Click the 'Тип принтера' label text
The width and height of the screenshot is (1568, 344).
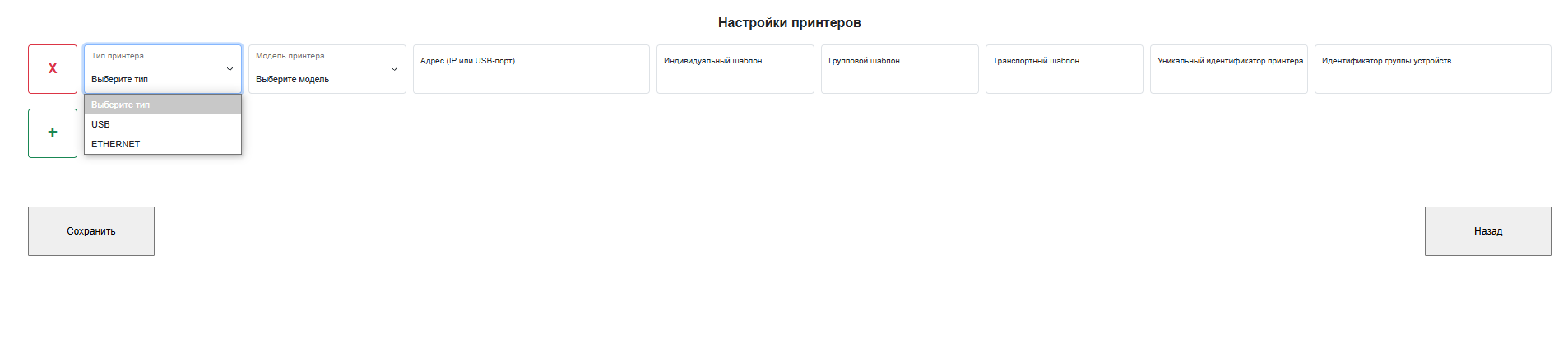pos(118,56)
